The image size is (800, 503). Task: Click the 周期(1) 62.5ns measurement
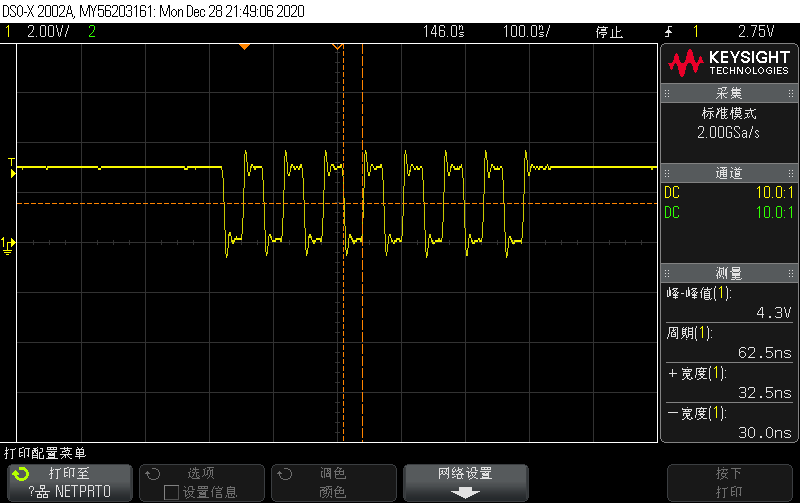(x=729, y=343)
